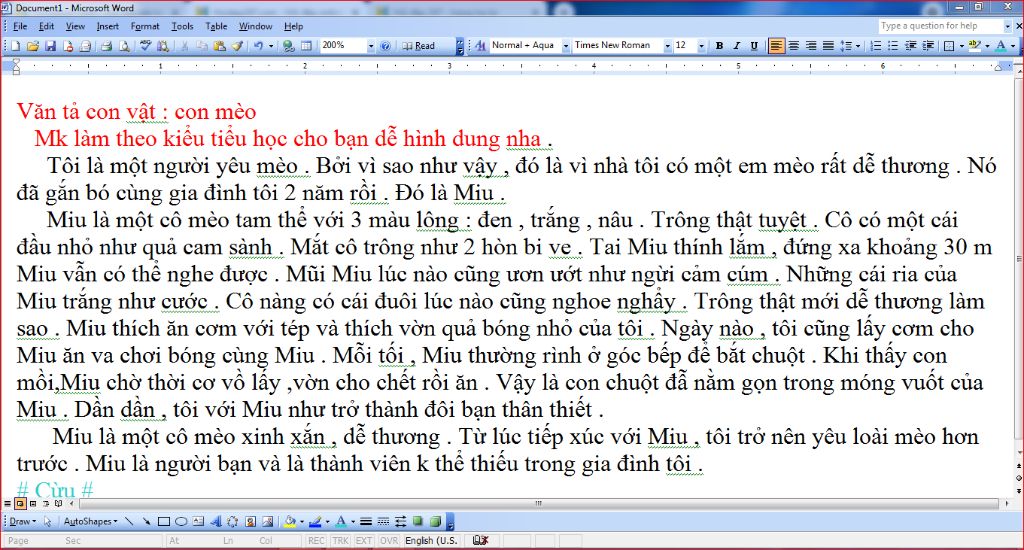Click the Read layout button
The width and height of the screenshot is (1024, 550).
419,46
